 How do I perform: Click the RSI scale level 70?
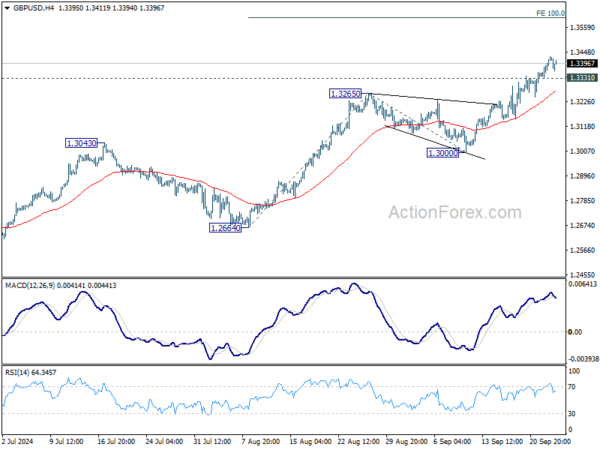click(572, 387)
